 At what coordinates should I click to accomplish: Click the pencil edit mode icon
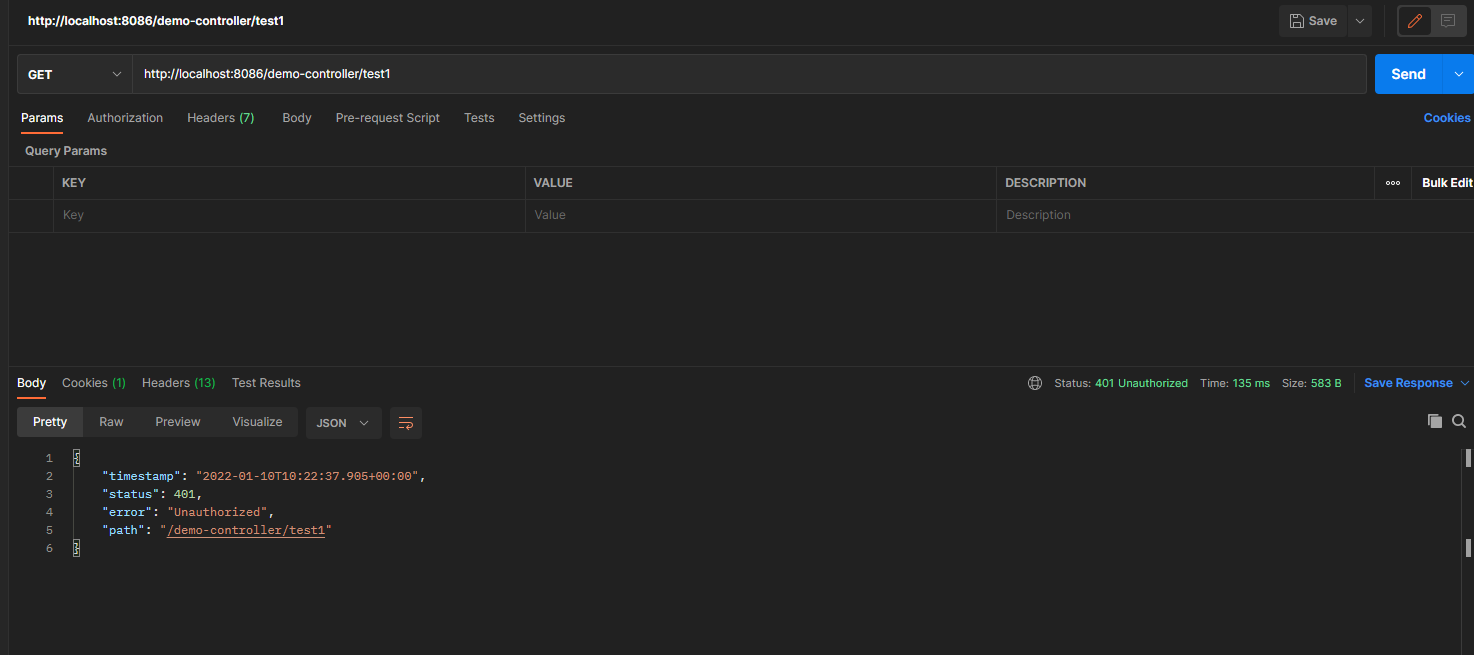pyautogui.click(x=1414, y=21)
